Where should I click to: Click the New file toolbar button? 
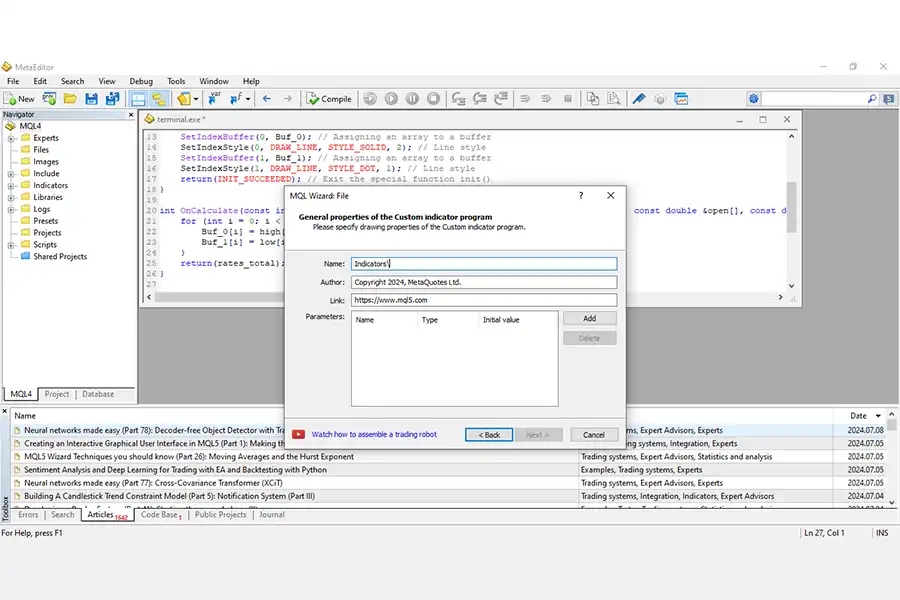(20, 99)
